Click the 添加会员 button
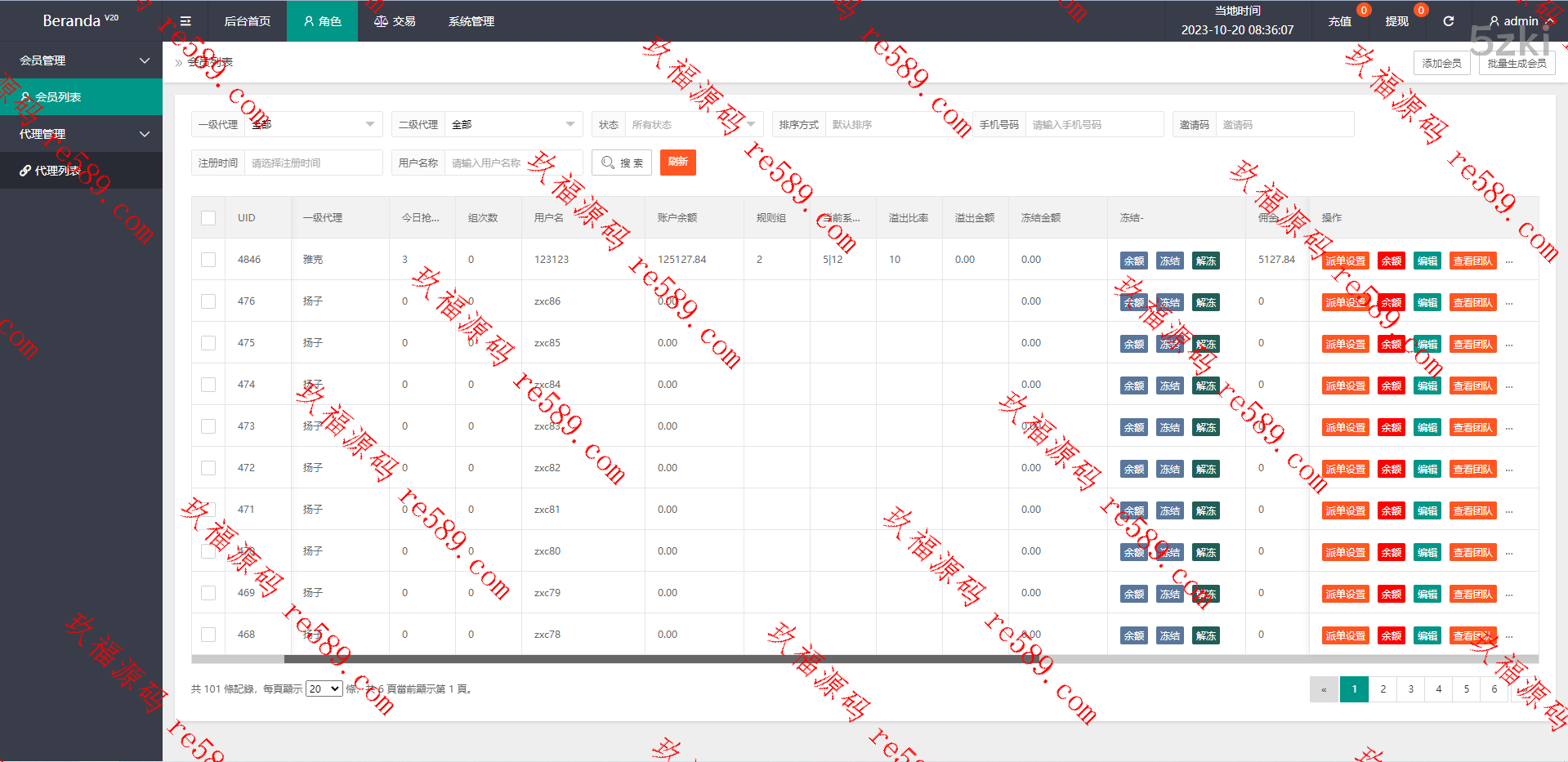Screen dimensions: 1568x762 point(1441,63)
